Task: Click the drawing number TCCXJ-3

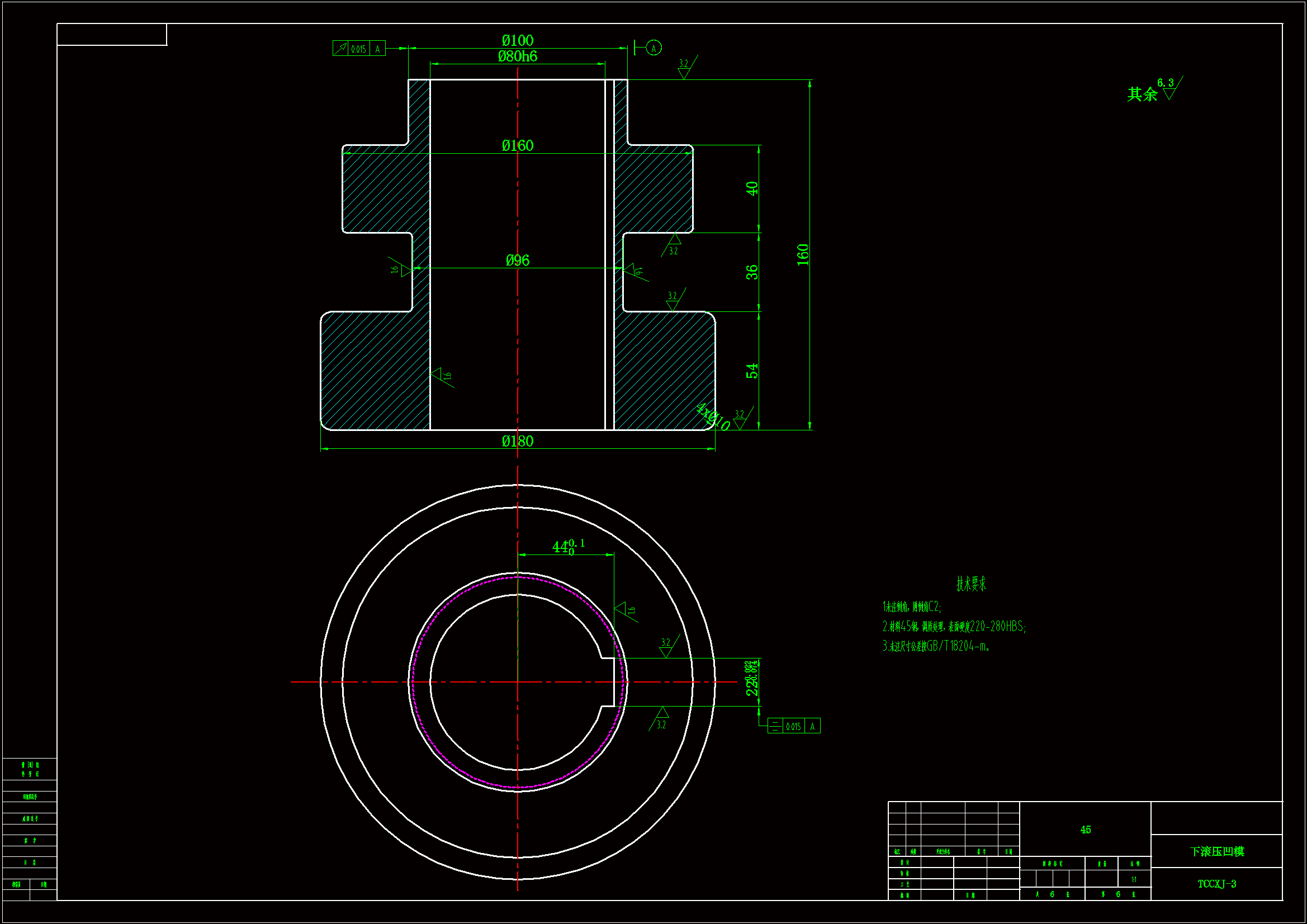Action: [x=1216, y=884]
